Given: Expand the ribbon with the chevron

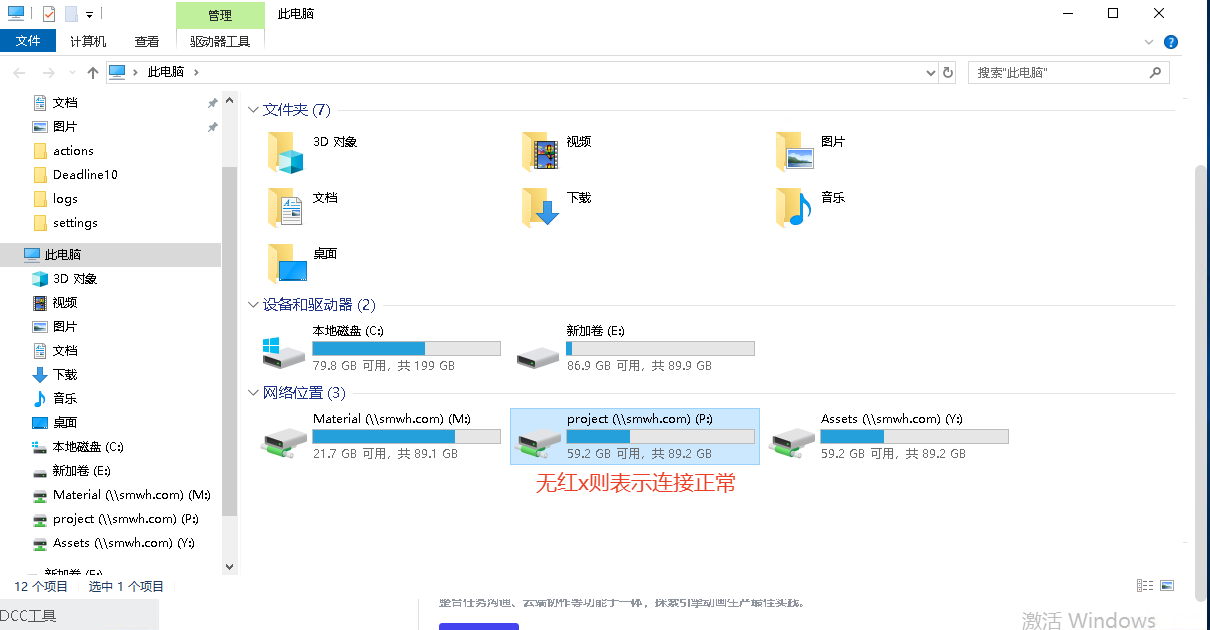Looking at the screenshot, I should pyautogui.click(x=1149, y=42).
